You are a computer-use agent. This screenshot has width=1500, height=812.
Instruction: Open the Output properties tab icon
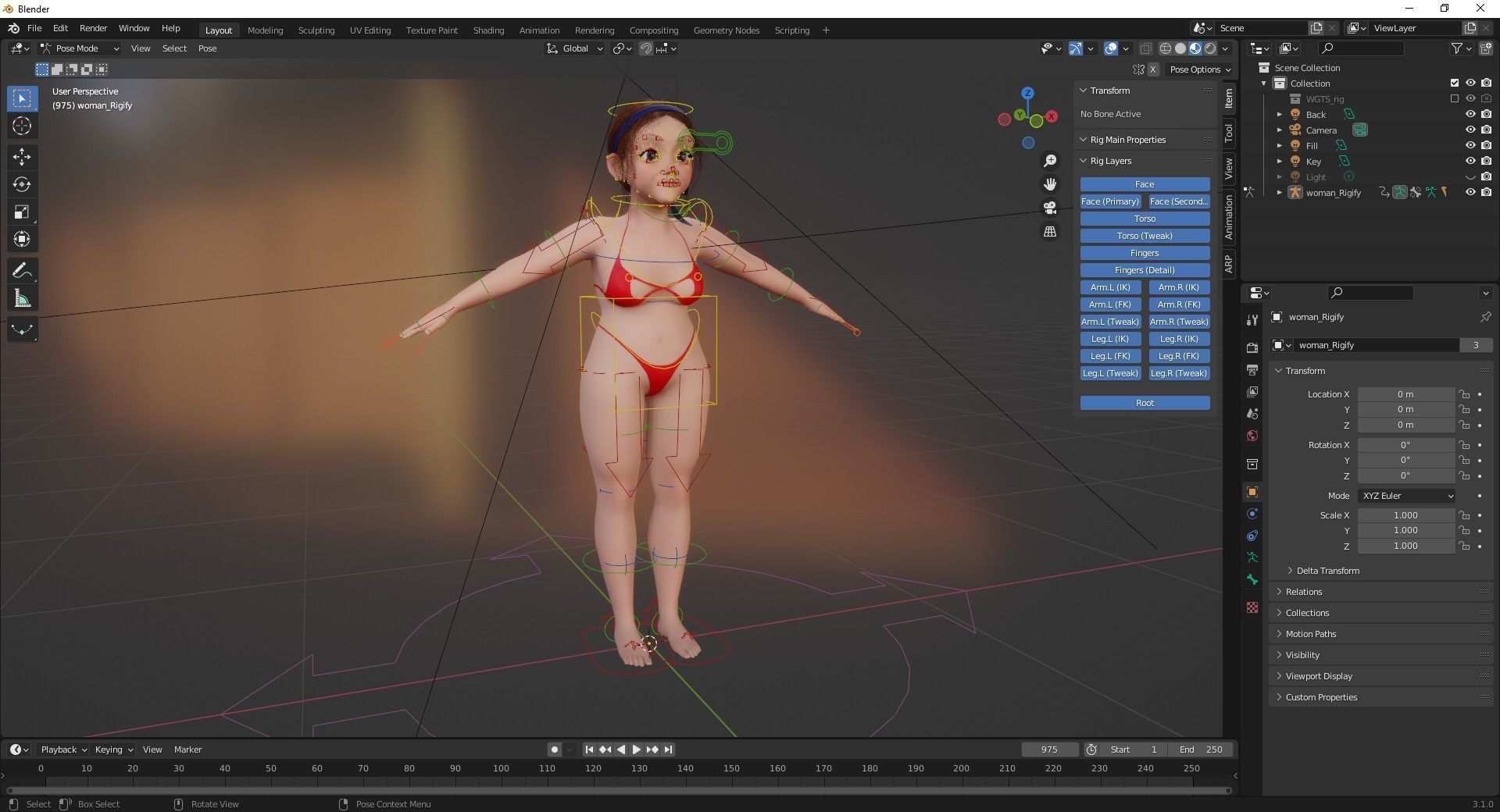pos(1252,369)
